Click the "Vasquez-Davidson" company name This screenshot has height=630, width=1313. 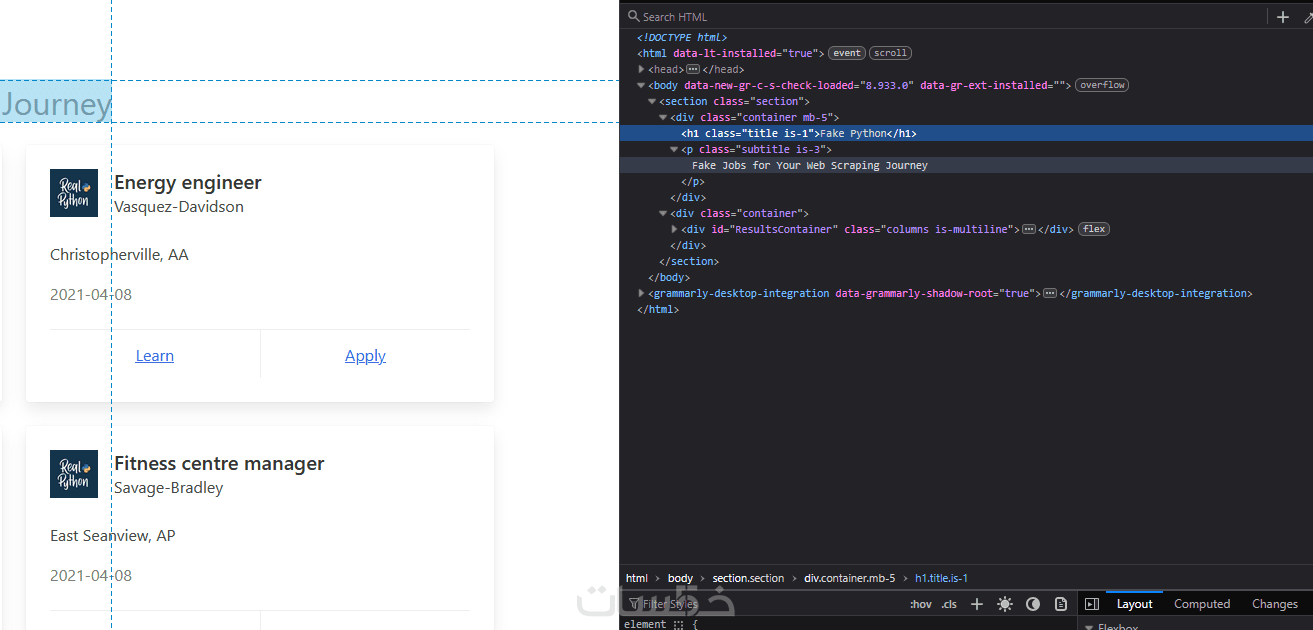point(179,207)
